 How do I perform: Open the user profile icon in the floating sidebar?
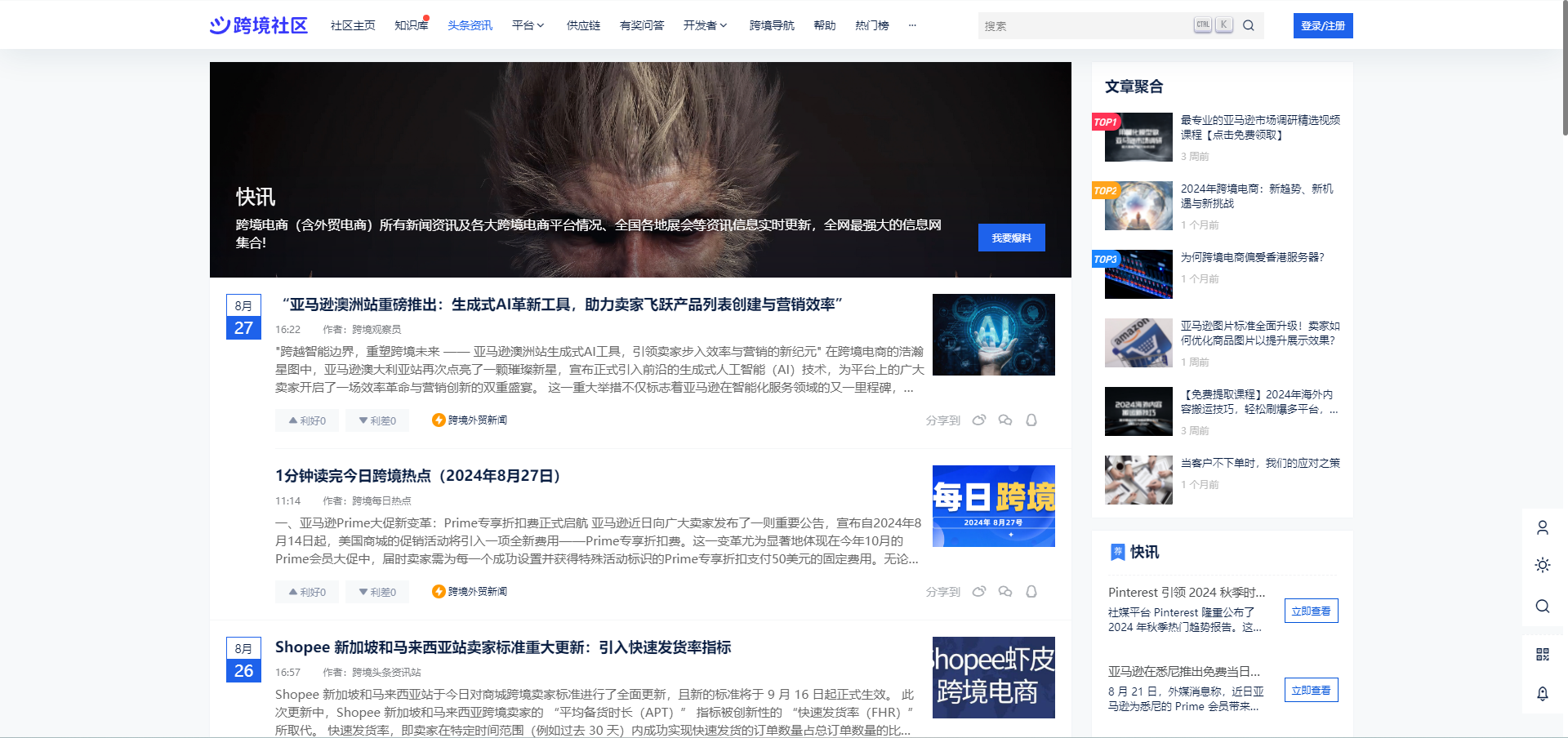[x=1543, y=528]
